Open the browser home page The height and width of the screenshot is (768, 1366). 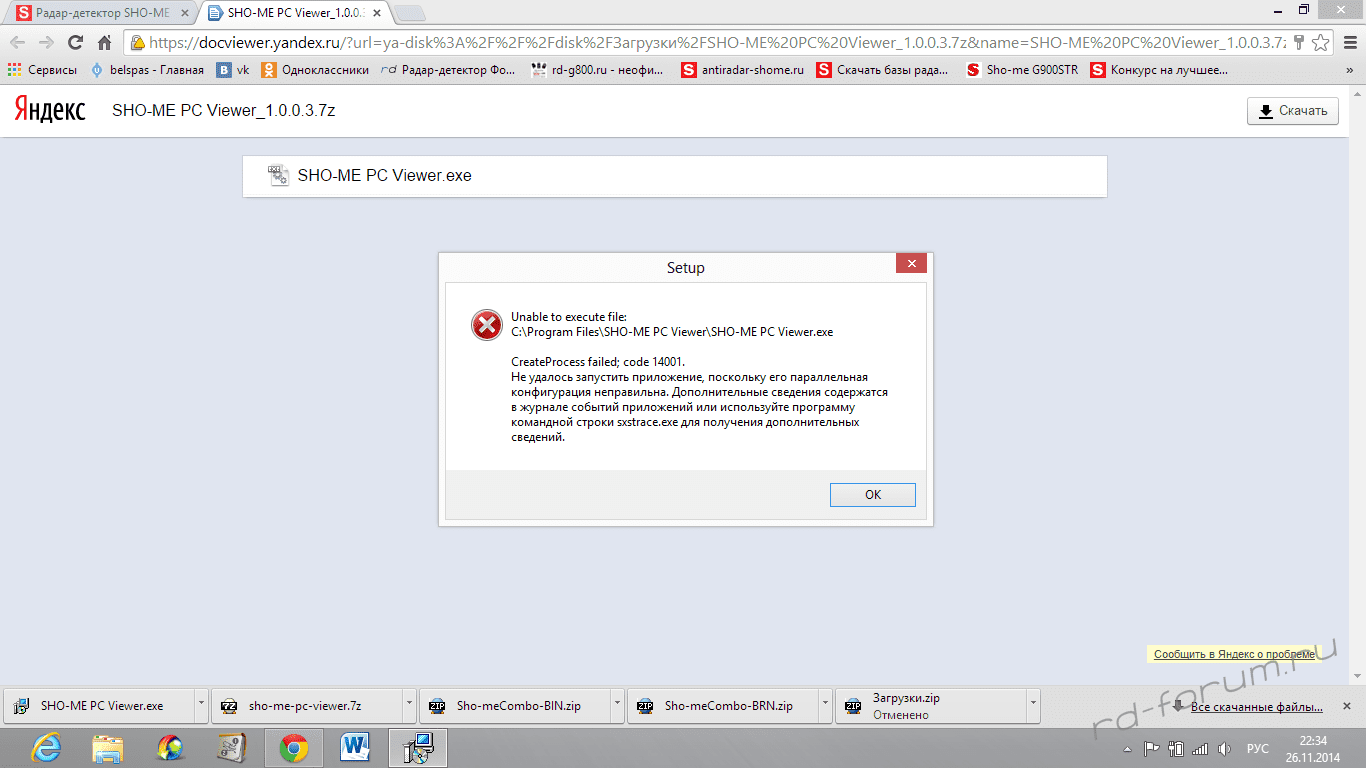[104, 43]
